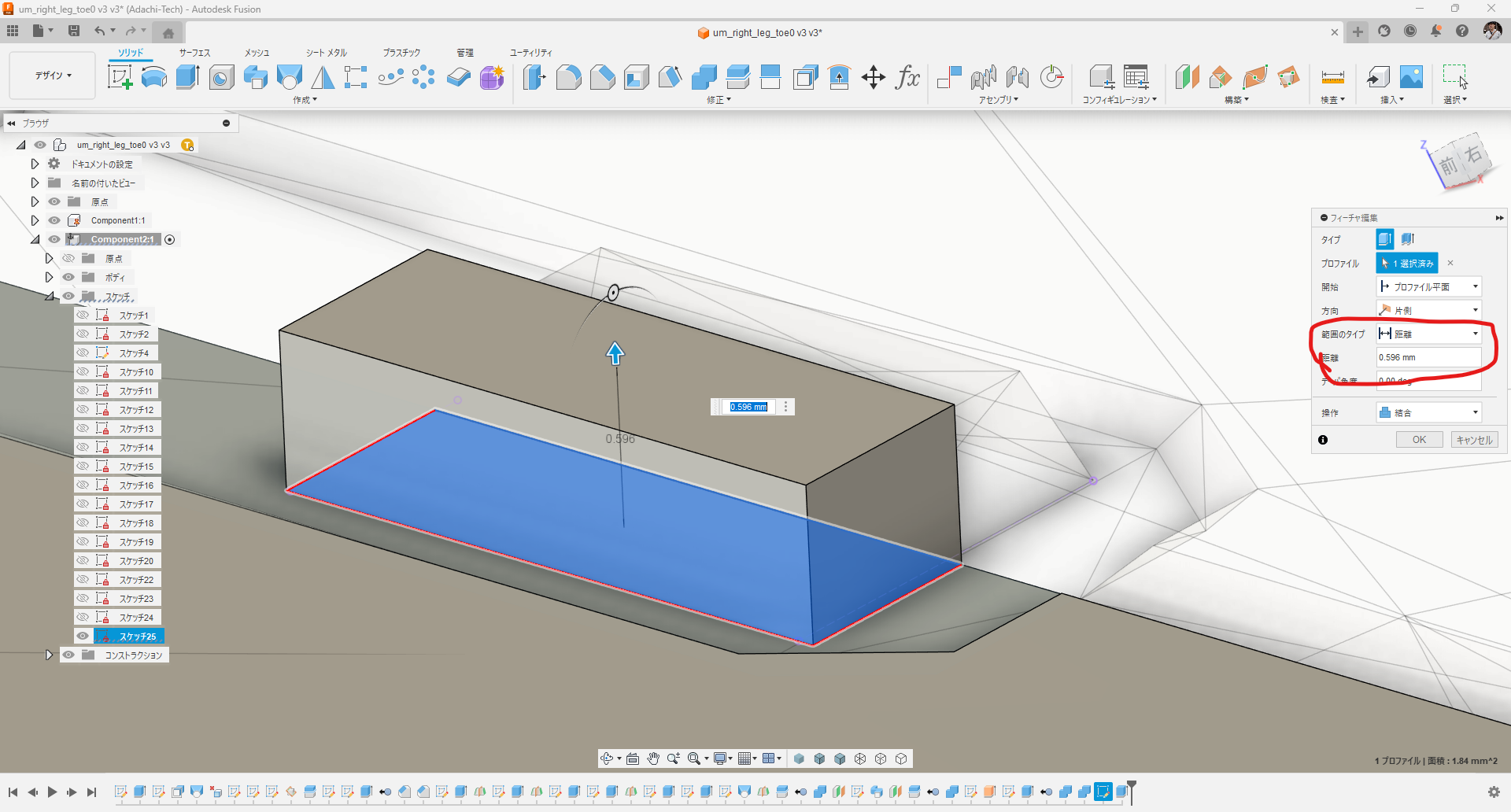
Task: Open the Pan hand tool in navigation bar
Action: 653,758
